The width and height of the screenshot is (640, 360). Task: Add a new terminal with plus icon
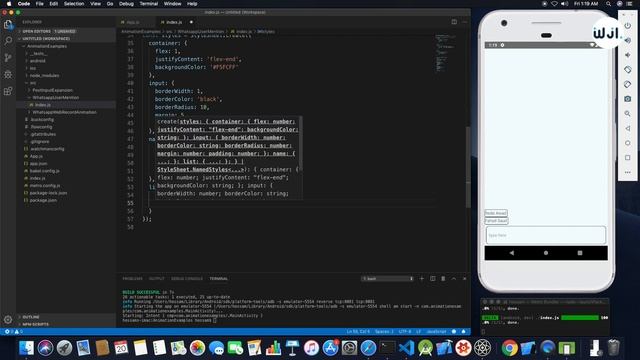coord(422,279)
